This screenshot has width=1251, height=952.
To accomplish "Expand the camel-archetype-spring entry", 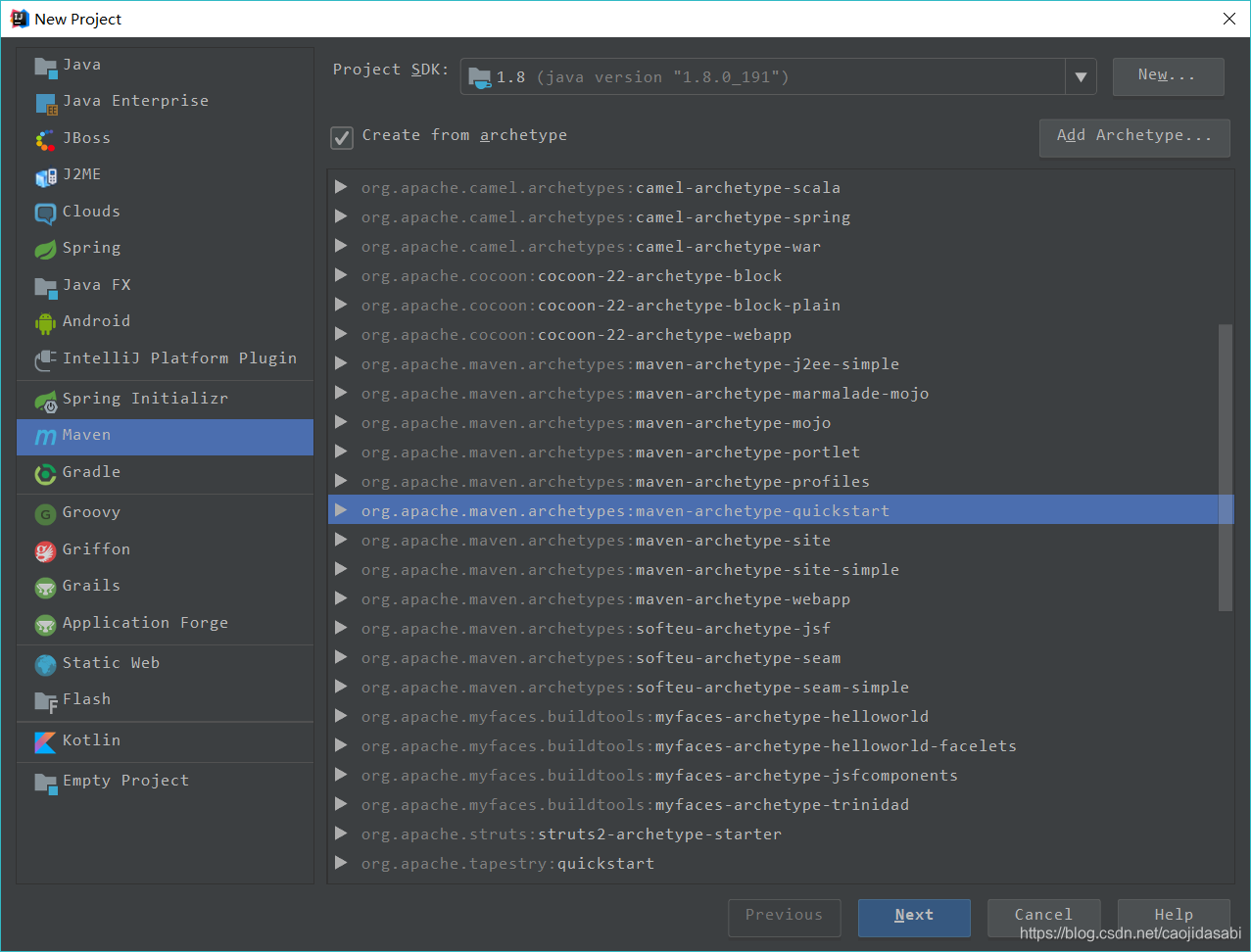I will click(341, 216).
